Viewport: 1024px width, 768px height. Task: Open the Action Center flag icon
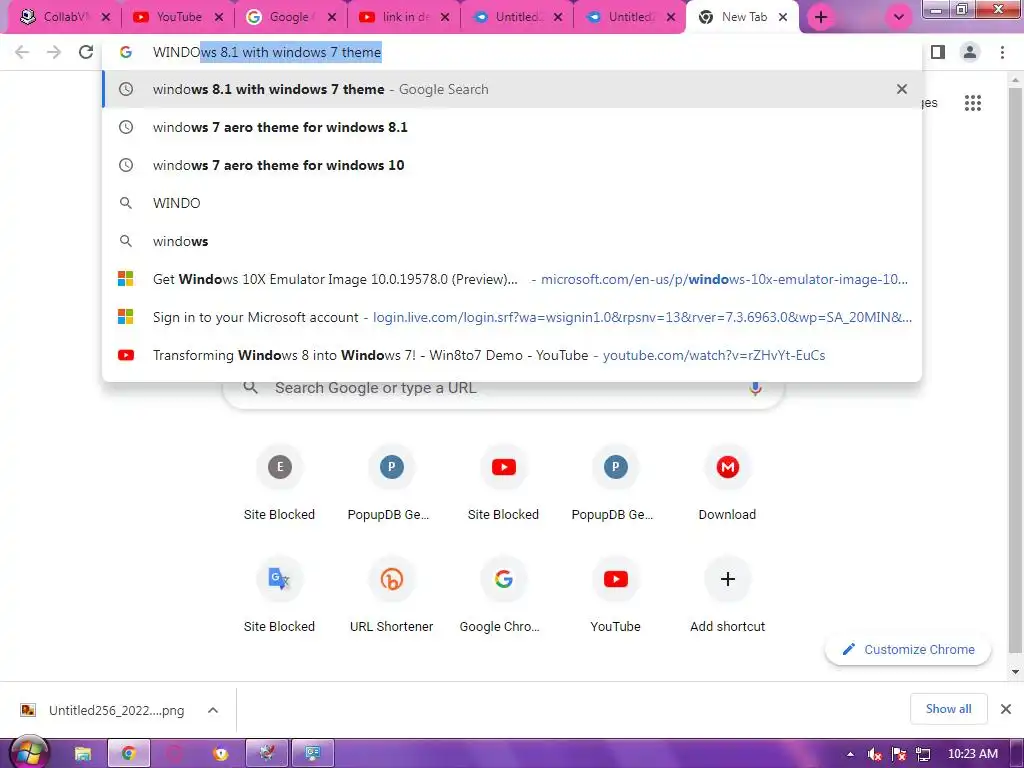tap(899, 754)
